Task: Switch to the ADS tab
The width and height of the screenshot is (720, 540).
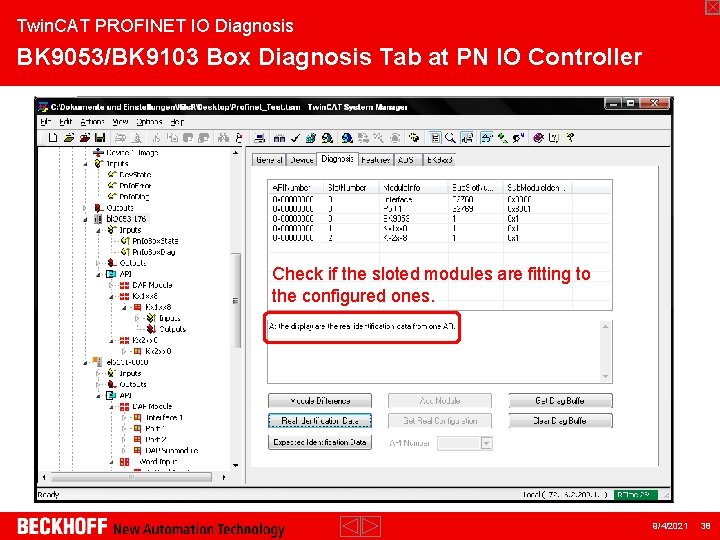Action: (x=406, y=160)
